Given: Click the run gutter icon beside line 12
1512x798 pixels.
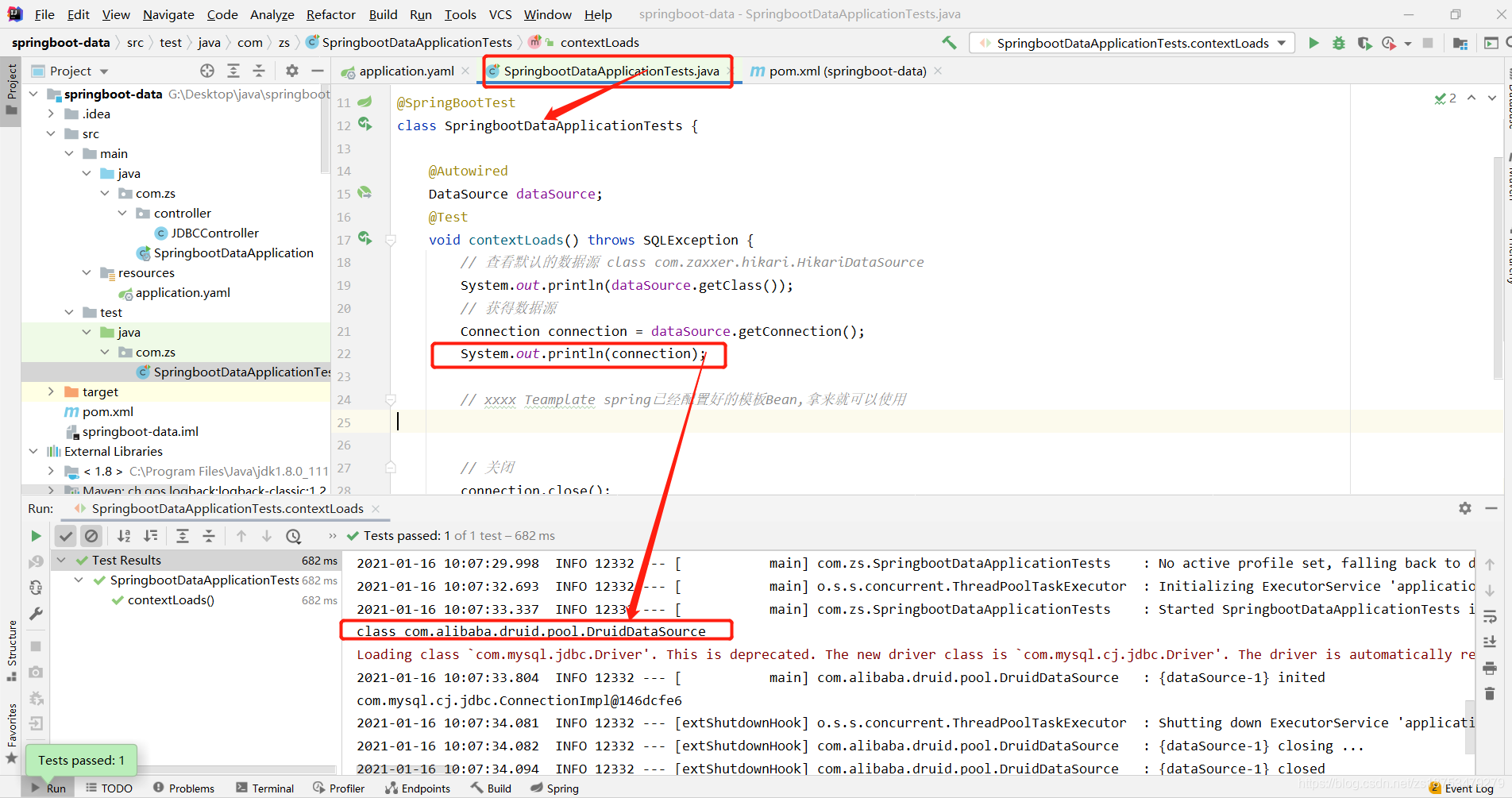Looking at the screenshot, I should 364,124.
